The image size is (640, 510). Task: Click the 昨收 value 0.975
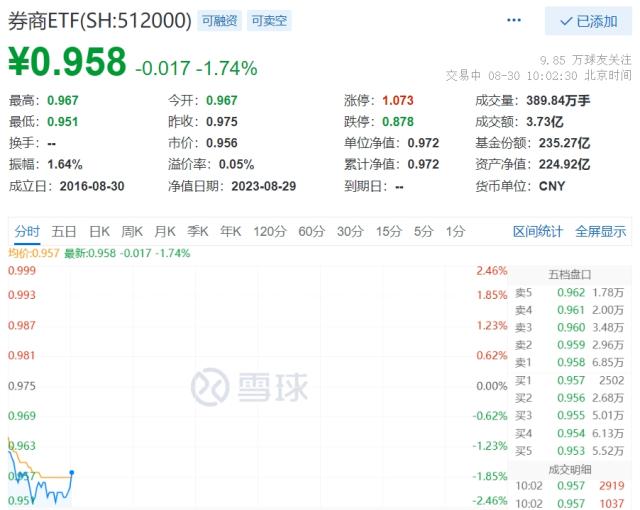(x=222, y=122)
